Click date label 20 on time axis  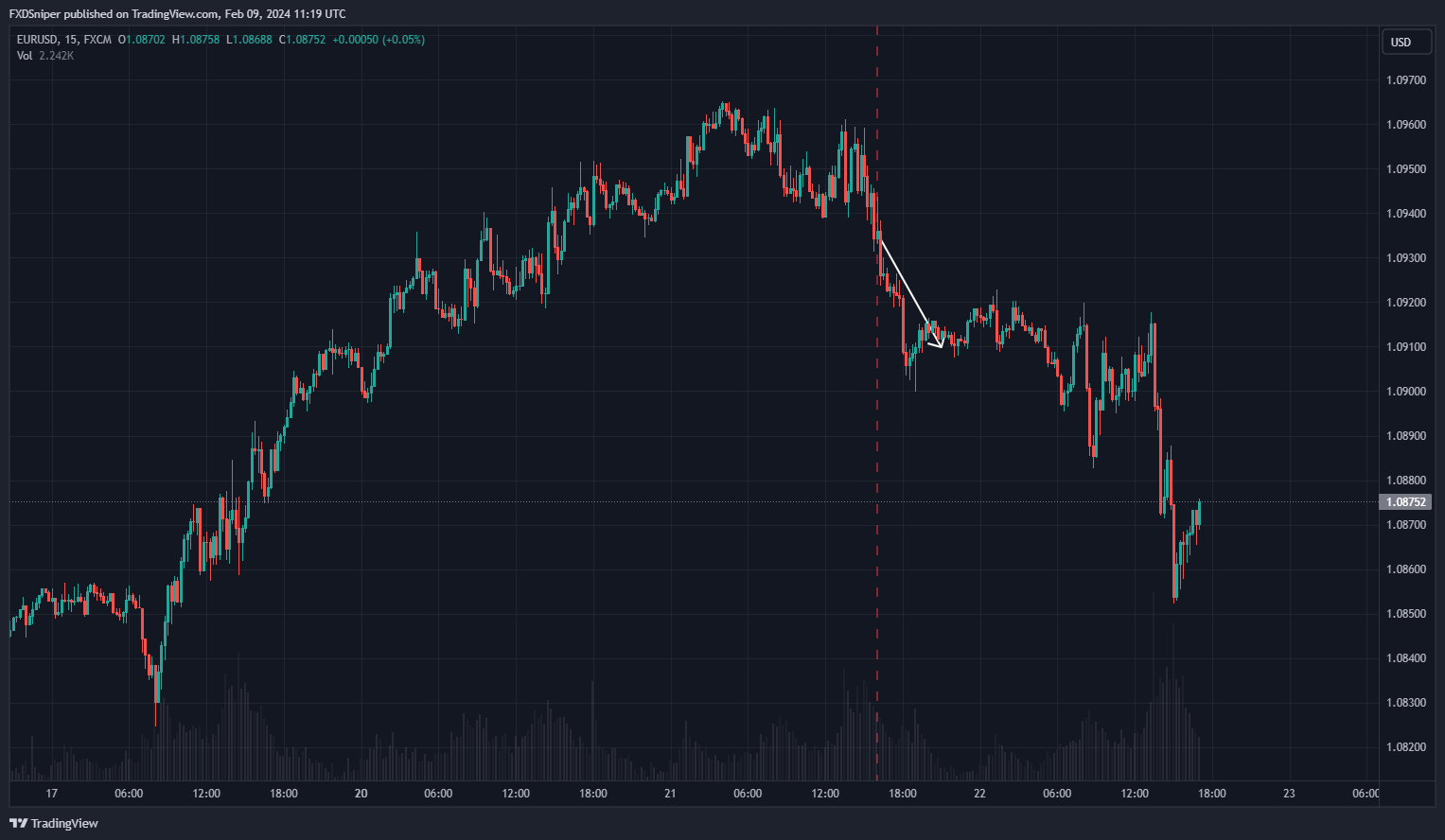(x=361, y=794)
